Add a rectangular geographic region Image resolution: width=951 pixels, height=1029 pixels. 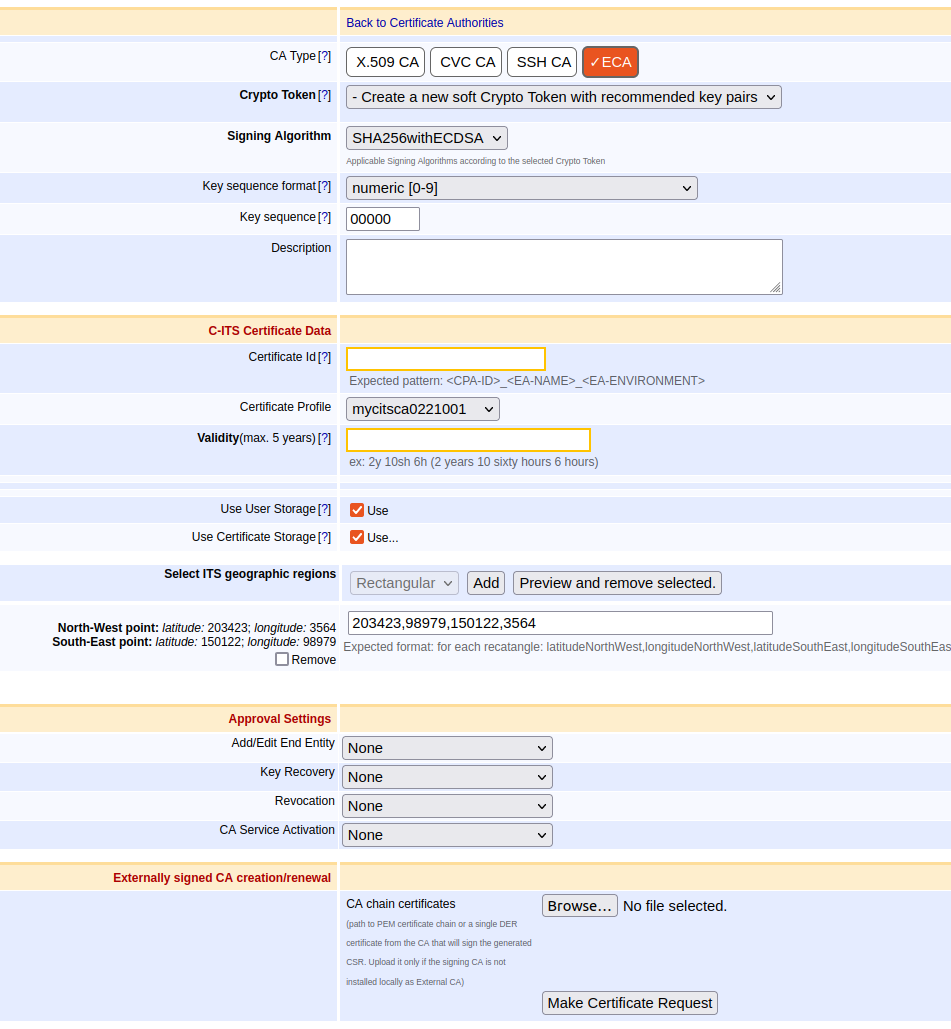pyautogui.click(x=485, y=582)
